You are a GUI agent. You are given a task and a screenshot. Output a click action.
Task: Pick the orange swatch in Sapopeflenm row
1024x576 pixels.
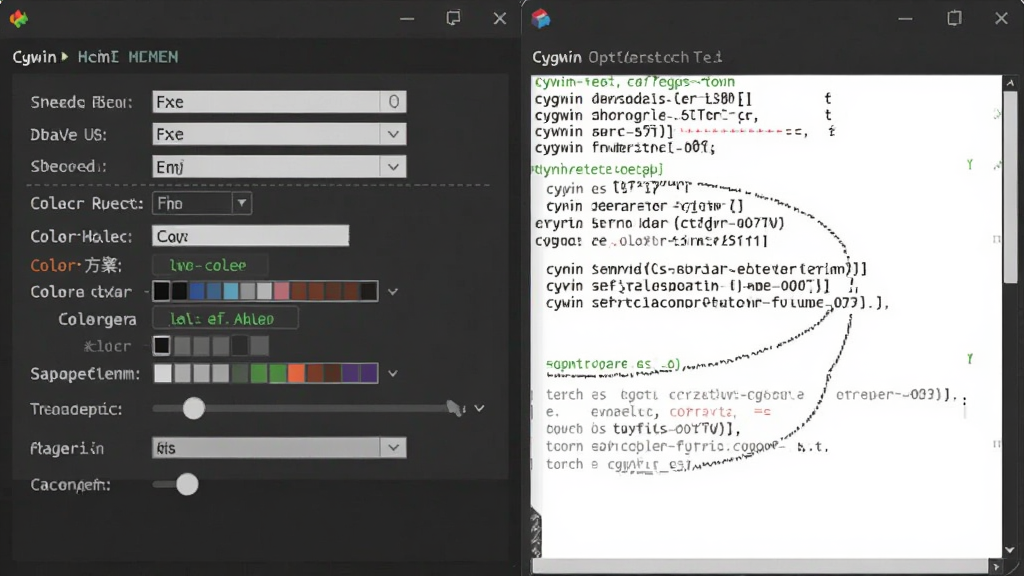point(296,373)
